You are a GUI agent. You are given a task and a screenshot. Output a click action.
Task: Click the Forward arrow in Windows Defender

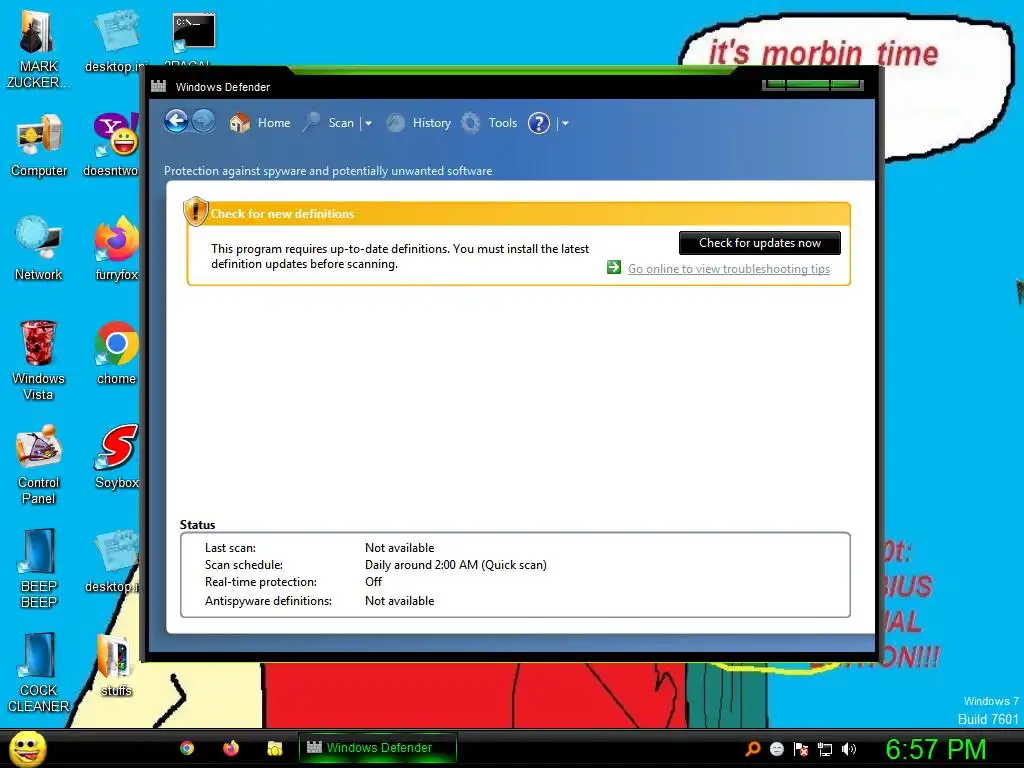(204, 121)
